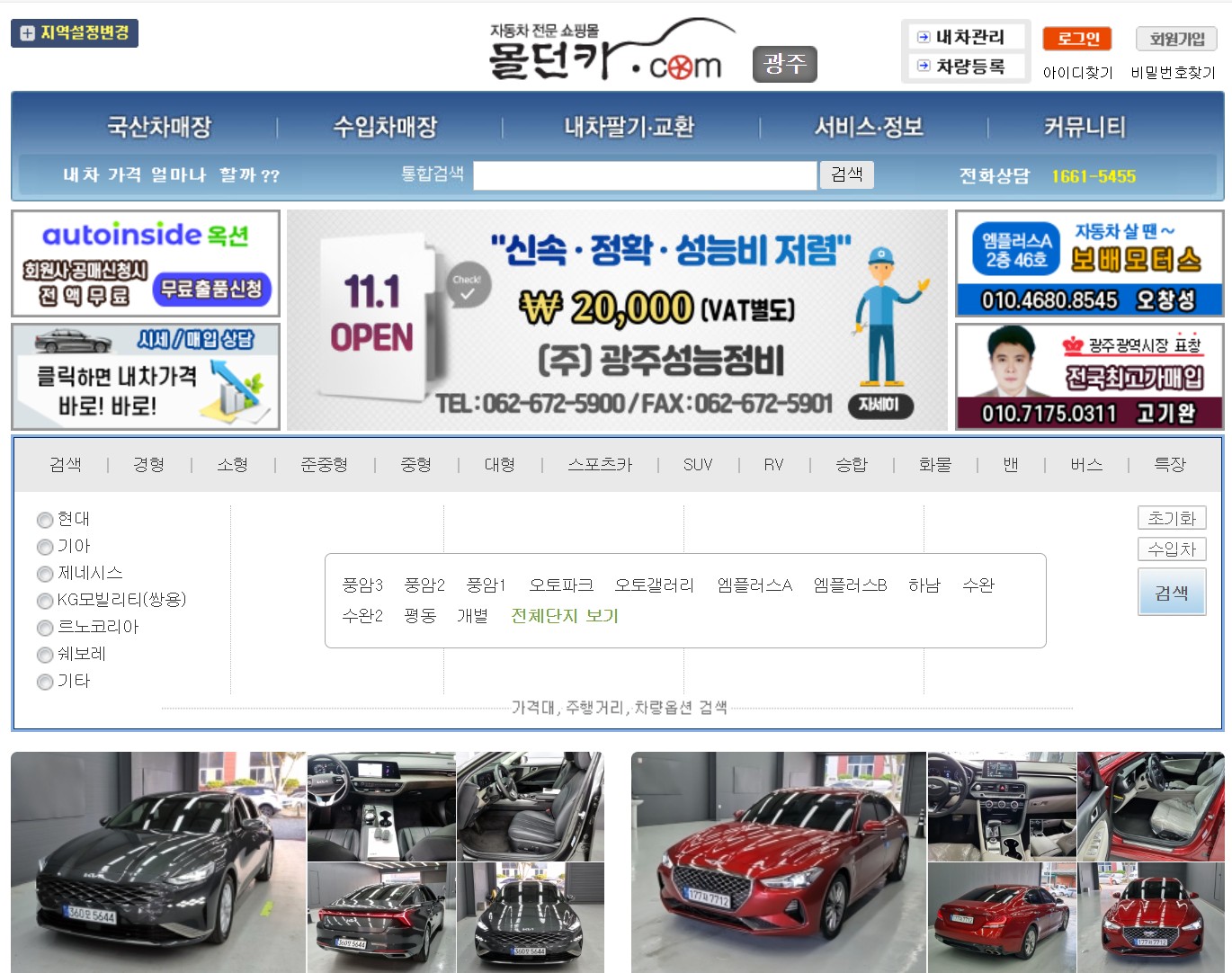The width and height of the screenshot is (1232, 973).
Task: Switch to the SUV category tab
Action: [697, 465]
